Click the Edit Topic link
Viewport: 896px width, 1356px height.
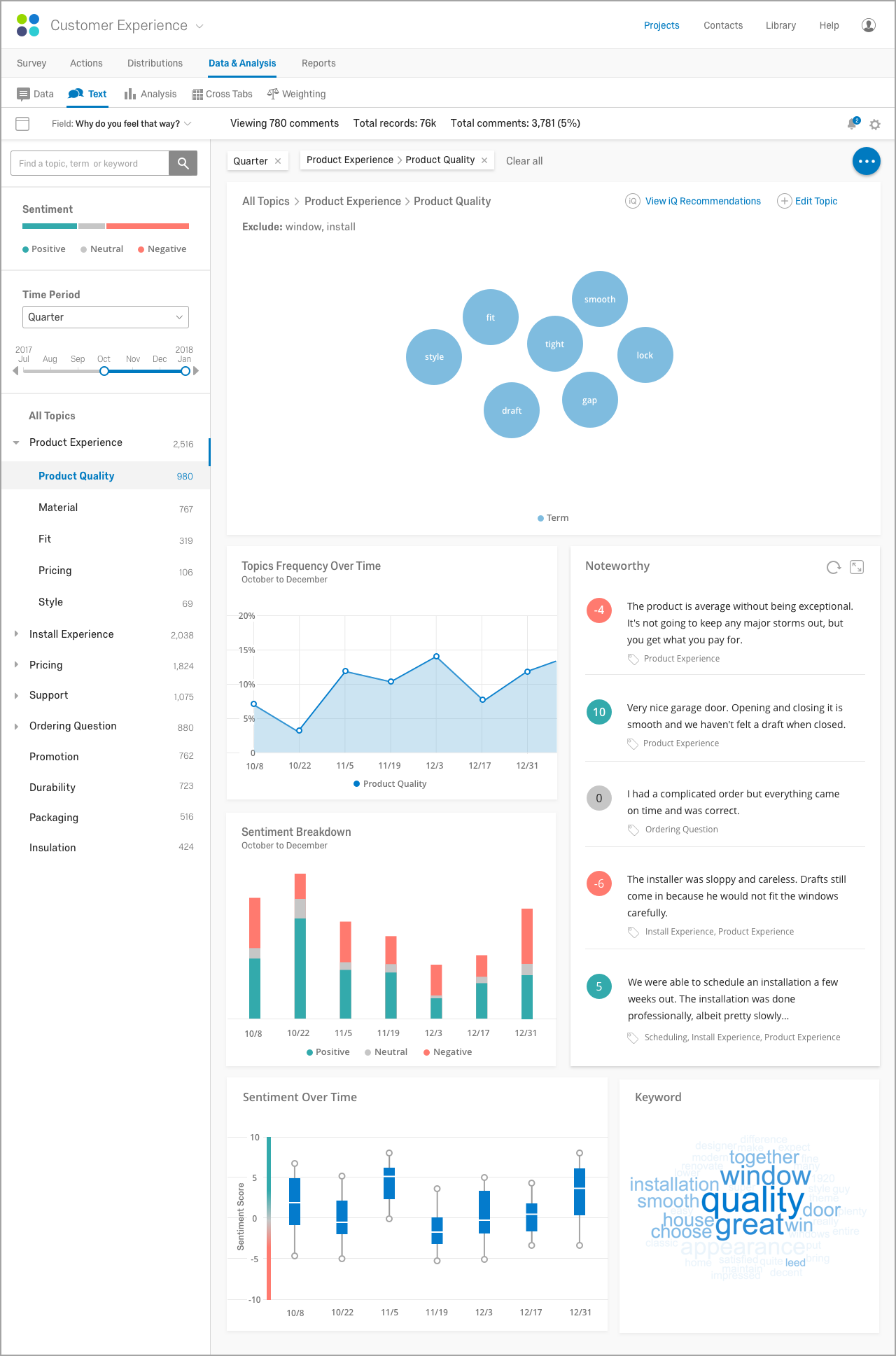click(x=816, y=201)
